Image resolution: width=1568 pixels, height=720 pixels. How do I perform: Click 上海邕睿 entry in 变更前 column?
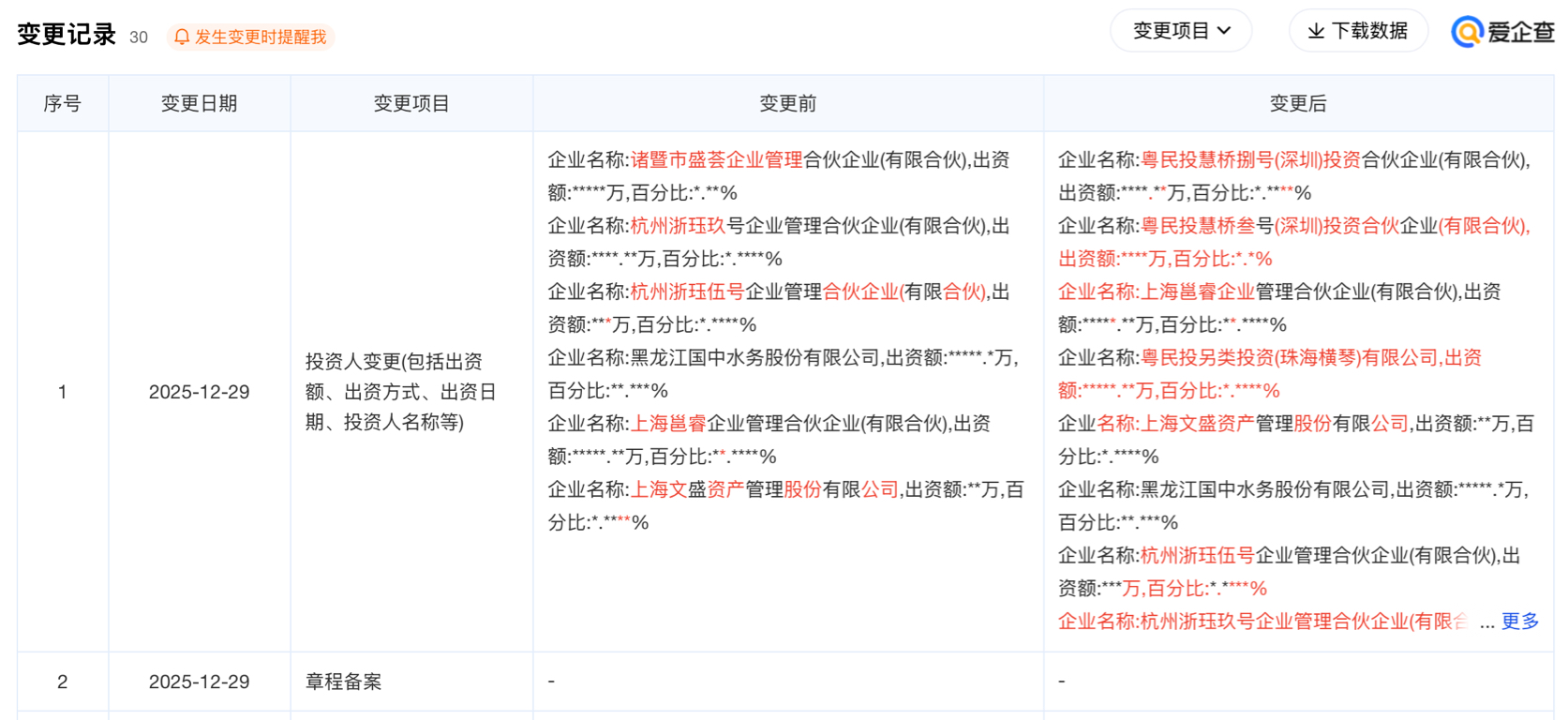668,424
